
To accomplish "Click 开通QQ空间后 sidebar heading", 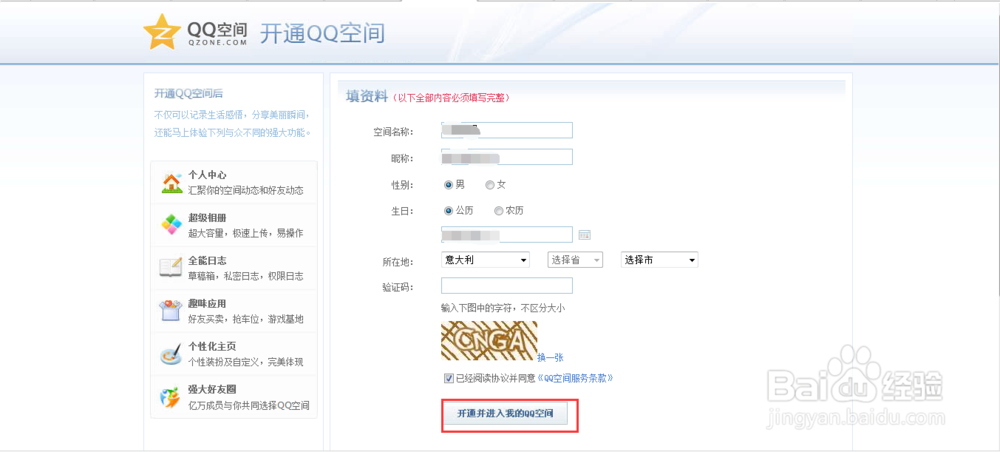I will click(189, 93).
